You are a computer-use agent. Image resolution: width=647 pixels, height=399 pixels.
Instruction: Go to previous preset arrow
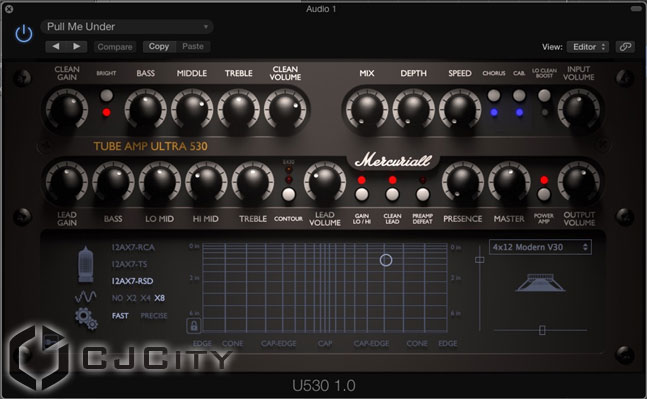tap(56, 46)
